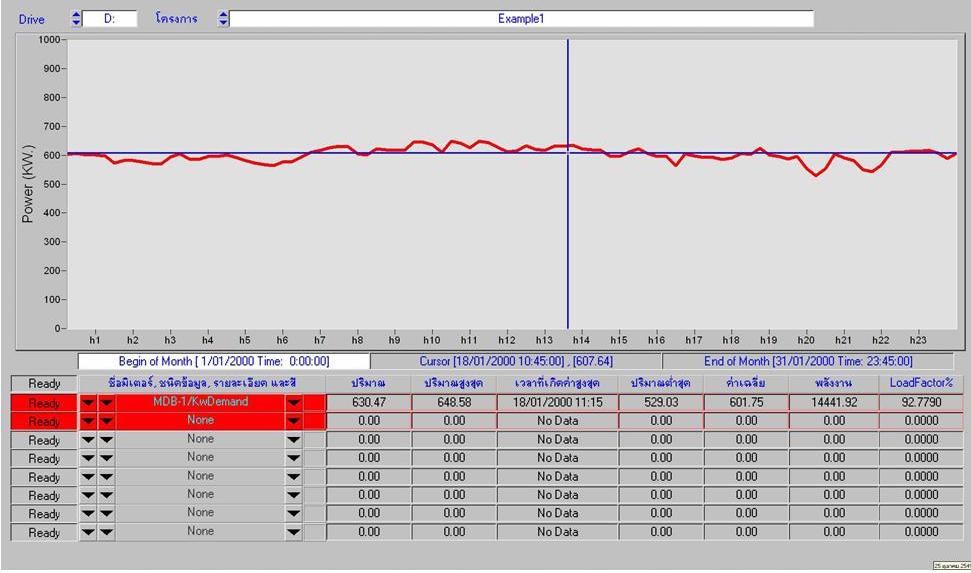Screen dimensions: 971x573
Task: Click the project name field showing Example1
Action: click(x=520, y=19)
